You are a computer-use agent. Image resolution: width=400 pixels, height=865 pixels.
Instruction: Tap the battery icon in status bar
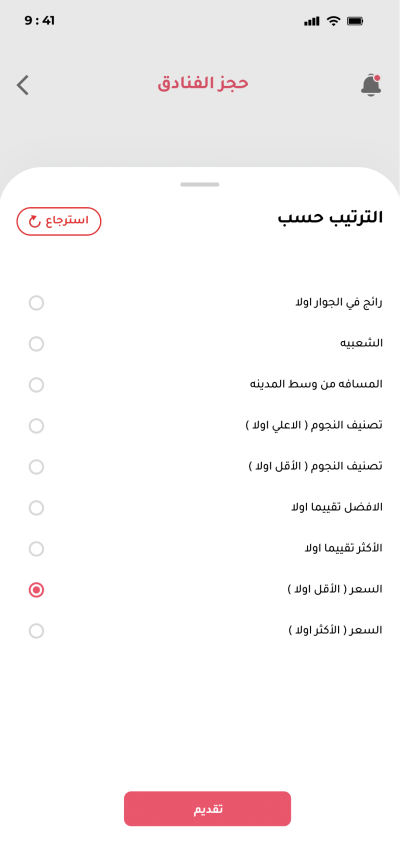(354, 21)
